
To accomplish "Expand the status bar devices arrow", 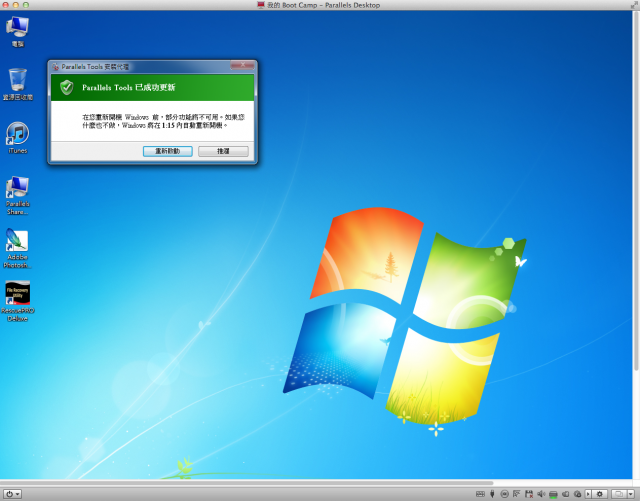I will tap(588, 494).
